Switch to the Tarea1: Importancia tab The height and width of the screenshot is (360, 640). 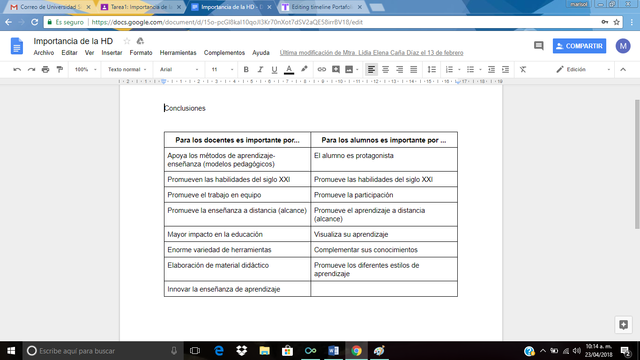pos(141,7)
